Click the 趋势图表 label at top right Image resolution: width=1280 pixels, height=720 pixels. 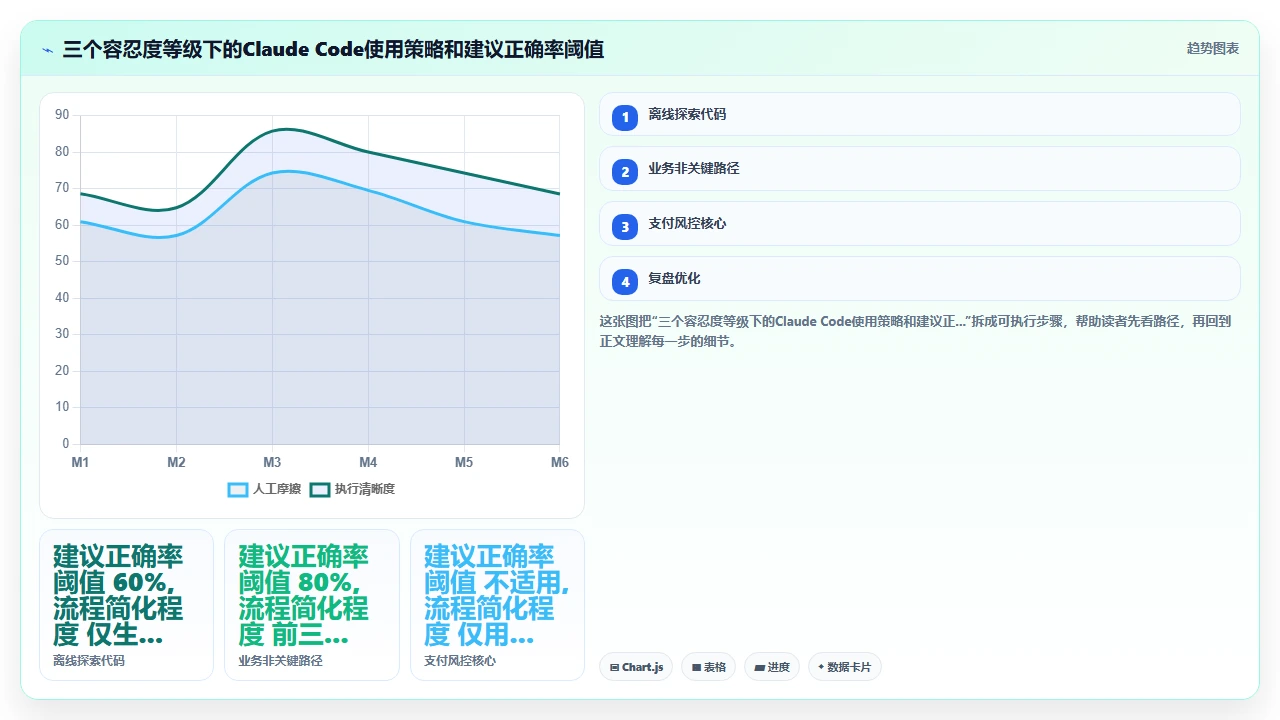1213,48
